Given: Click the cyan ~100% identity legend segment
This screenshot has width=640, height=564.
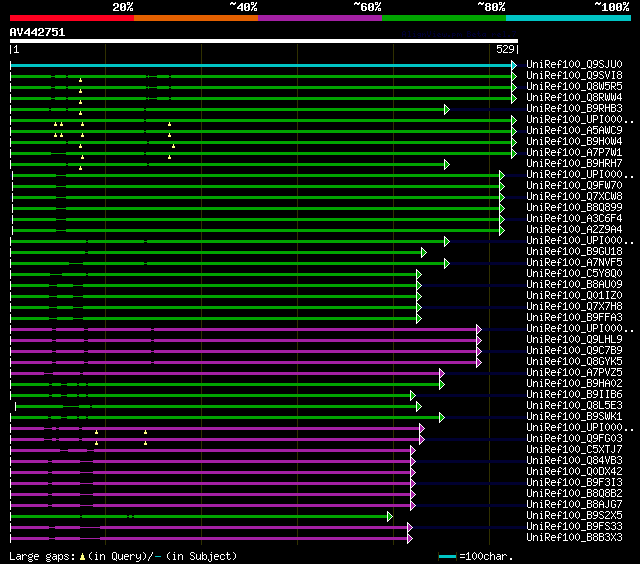Looking at the screenshot, I should [x=569, y=18].
